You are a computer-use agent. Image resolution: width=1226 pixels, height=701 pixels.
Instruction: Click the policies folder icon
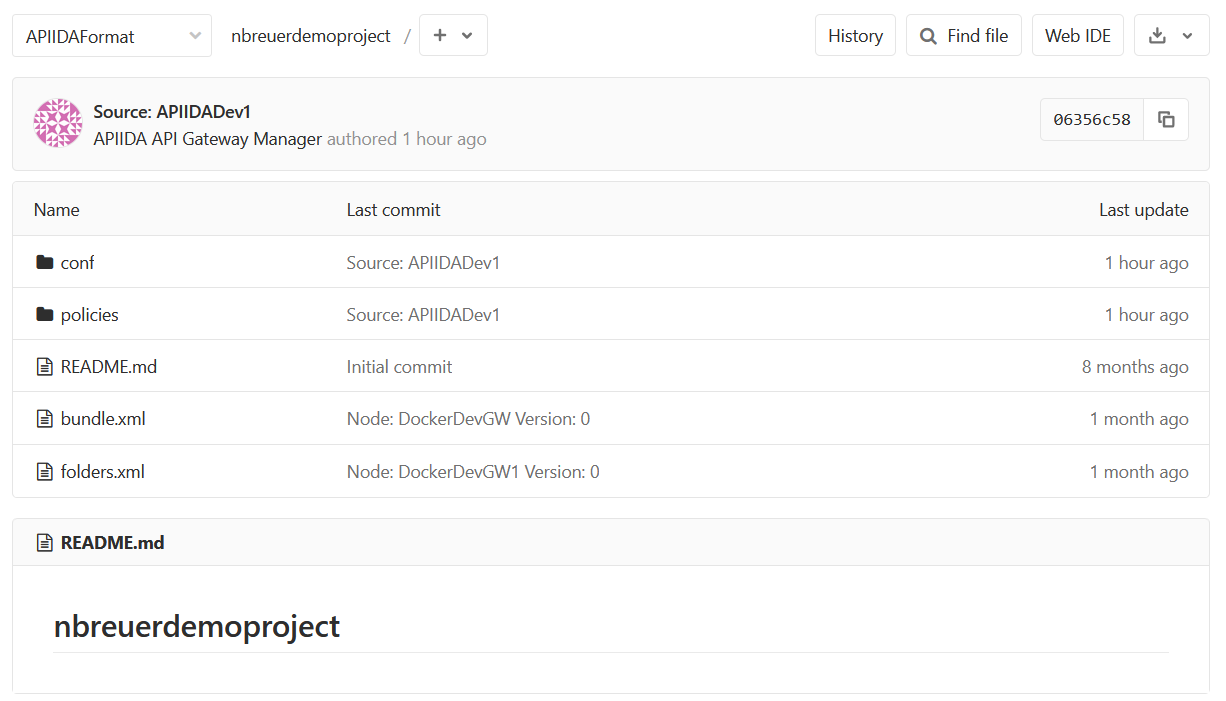(44, 314)
